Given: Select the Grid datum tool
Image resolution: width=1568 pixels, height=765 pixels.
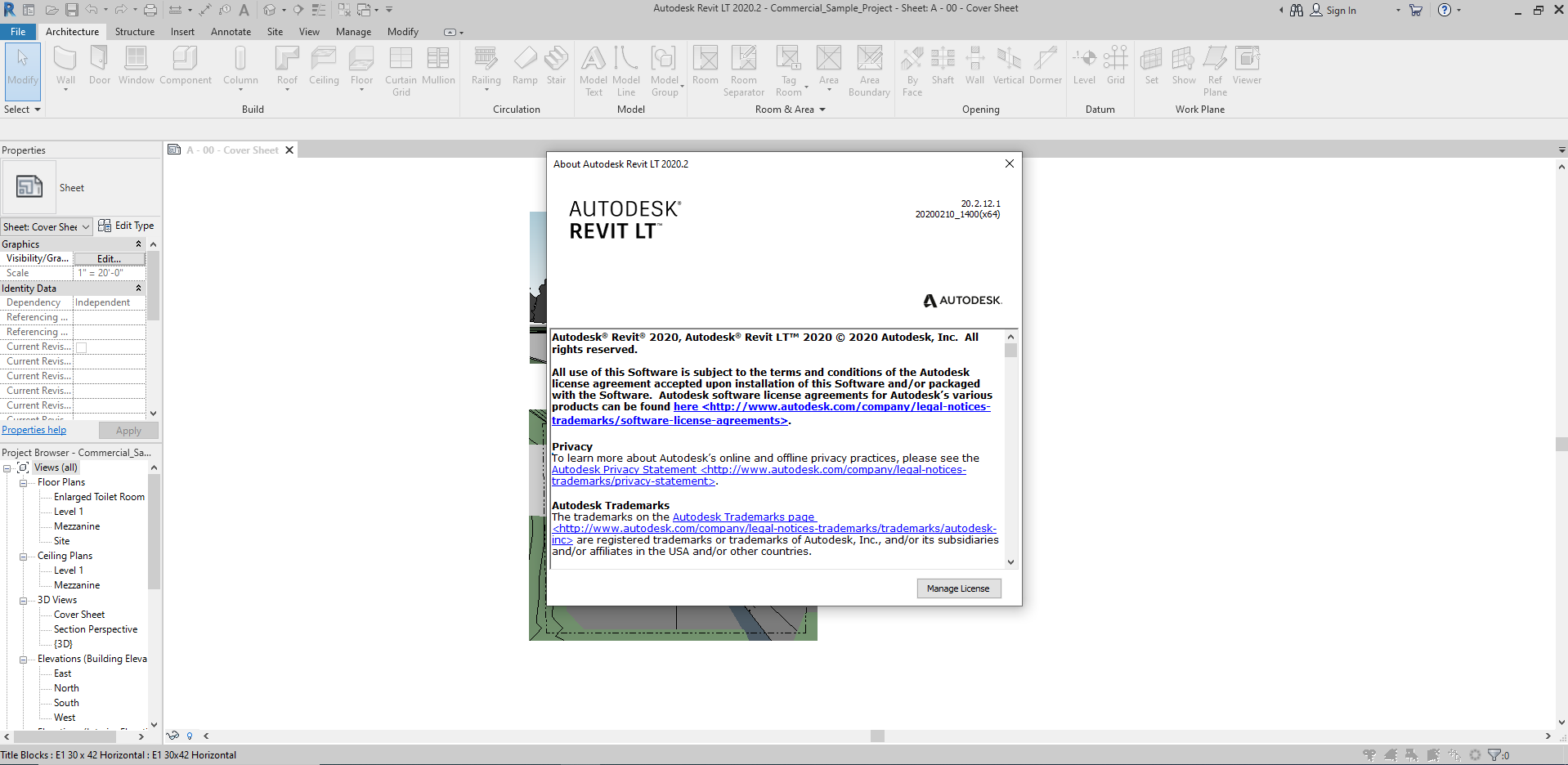Looking at the screenshot, I should tap(1116, 65).
